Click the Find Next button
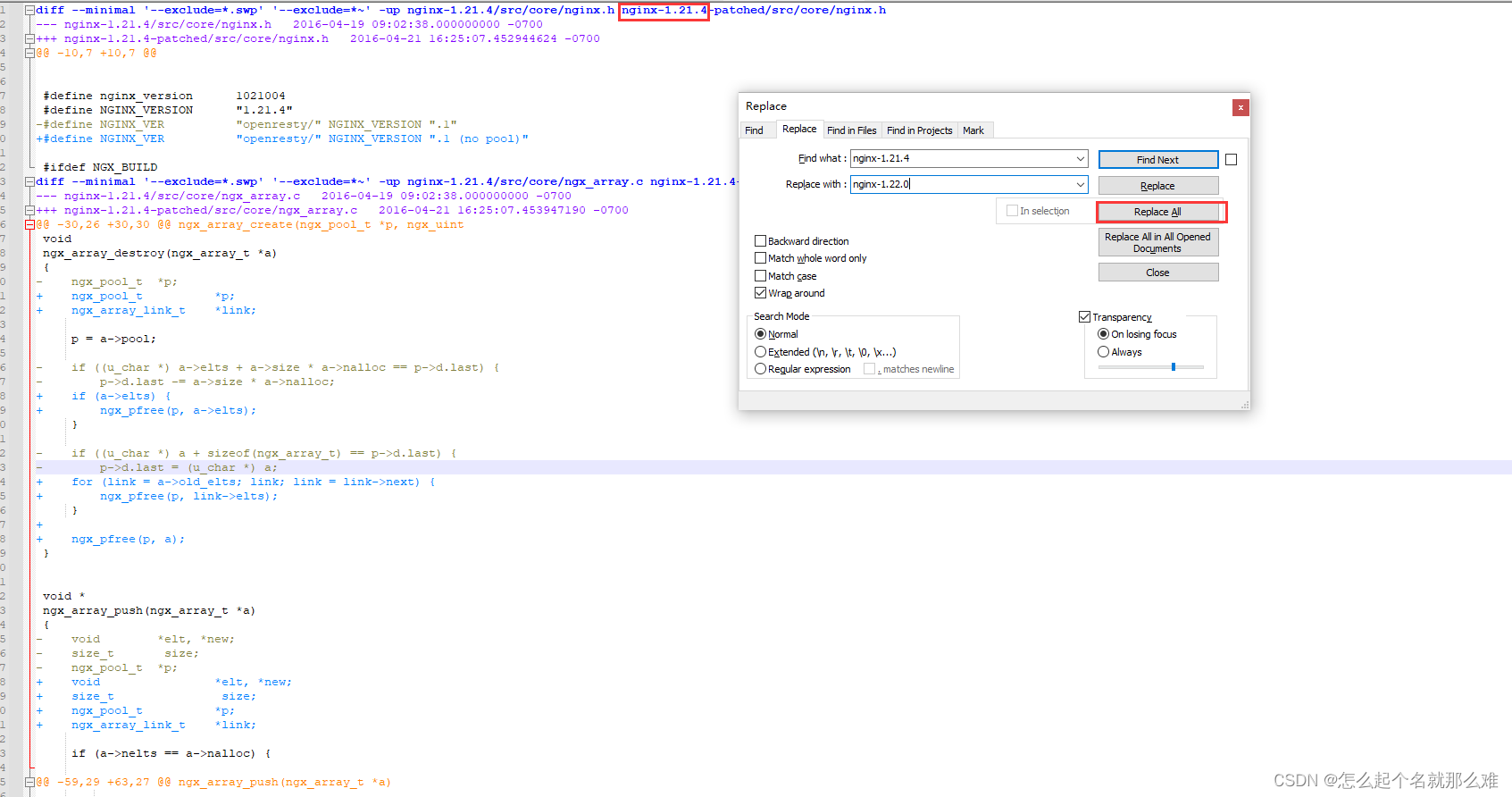Image resolution: width=1512 pixels, height=797 pixels. point(1157,160)
